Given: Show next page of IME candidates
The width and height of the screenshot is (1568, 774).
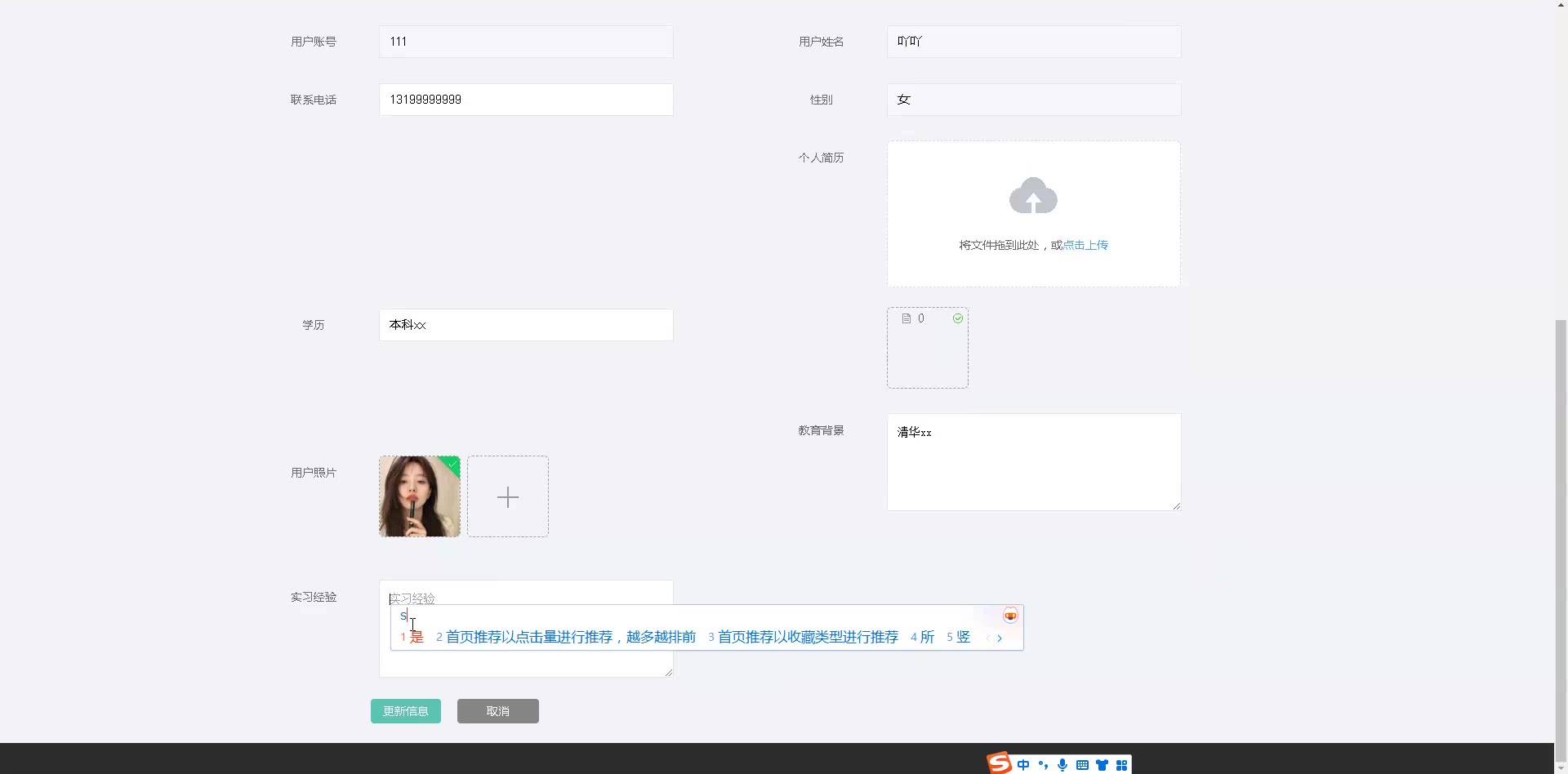Looking at the screenshot, I should (x=999, y=638).
